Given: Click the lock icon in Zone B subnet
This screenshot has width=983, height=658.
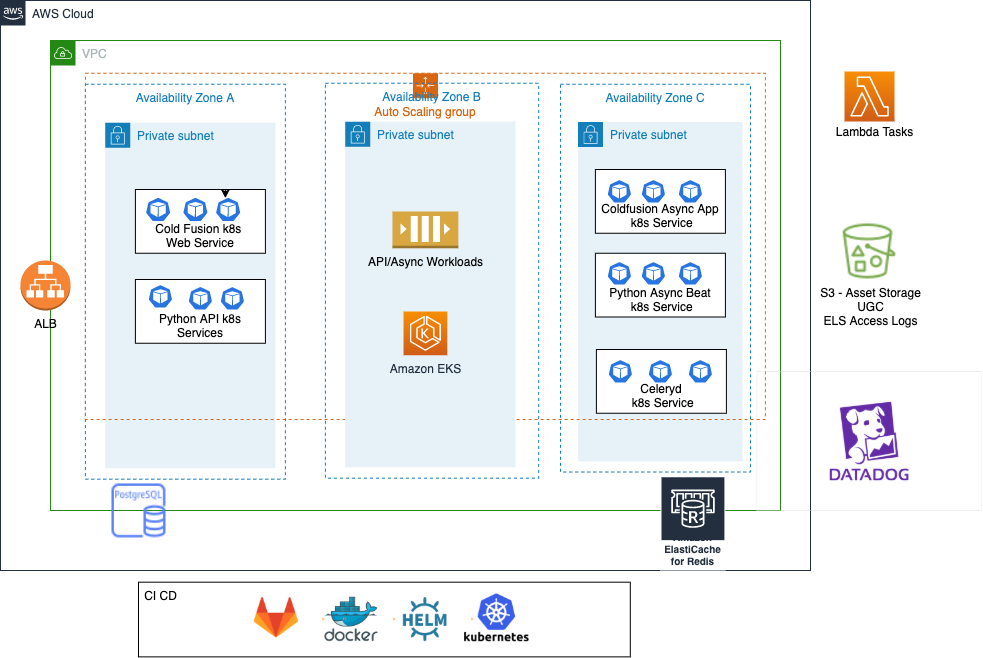Looking at the screenshot, I should (x=357, y=134).
